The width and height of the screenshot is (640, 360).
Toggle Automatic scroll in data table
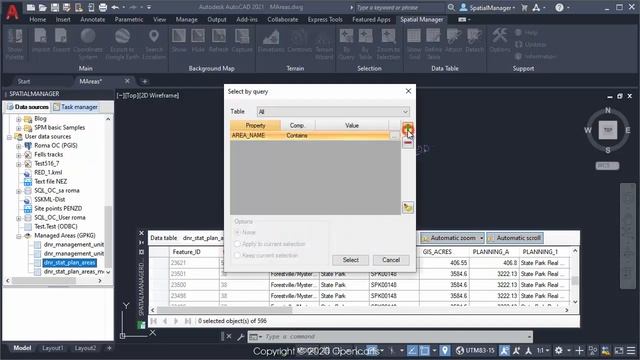click(x=514, y=238)
